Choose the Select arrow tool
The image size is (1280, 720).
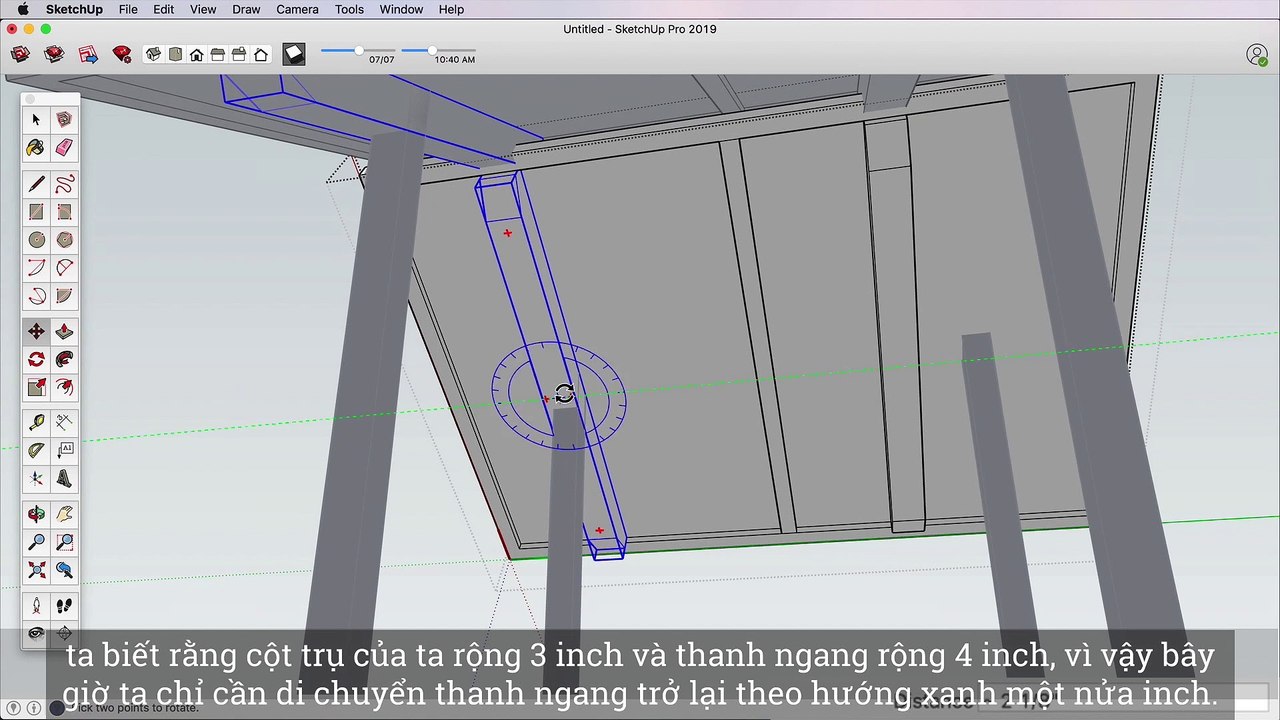click(x=36, y=120)
